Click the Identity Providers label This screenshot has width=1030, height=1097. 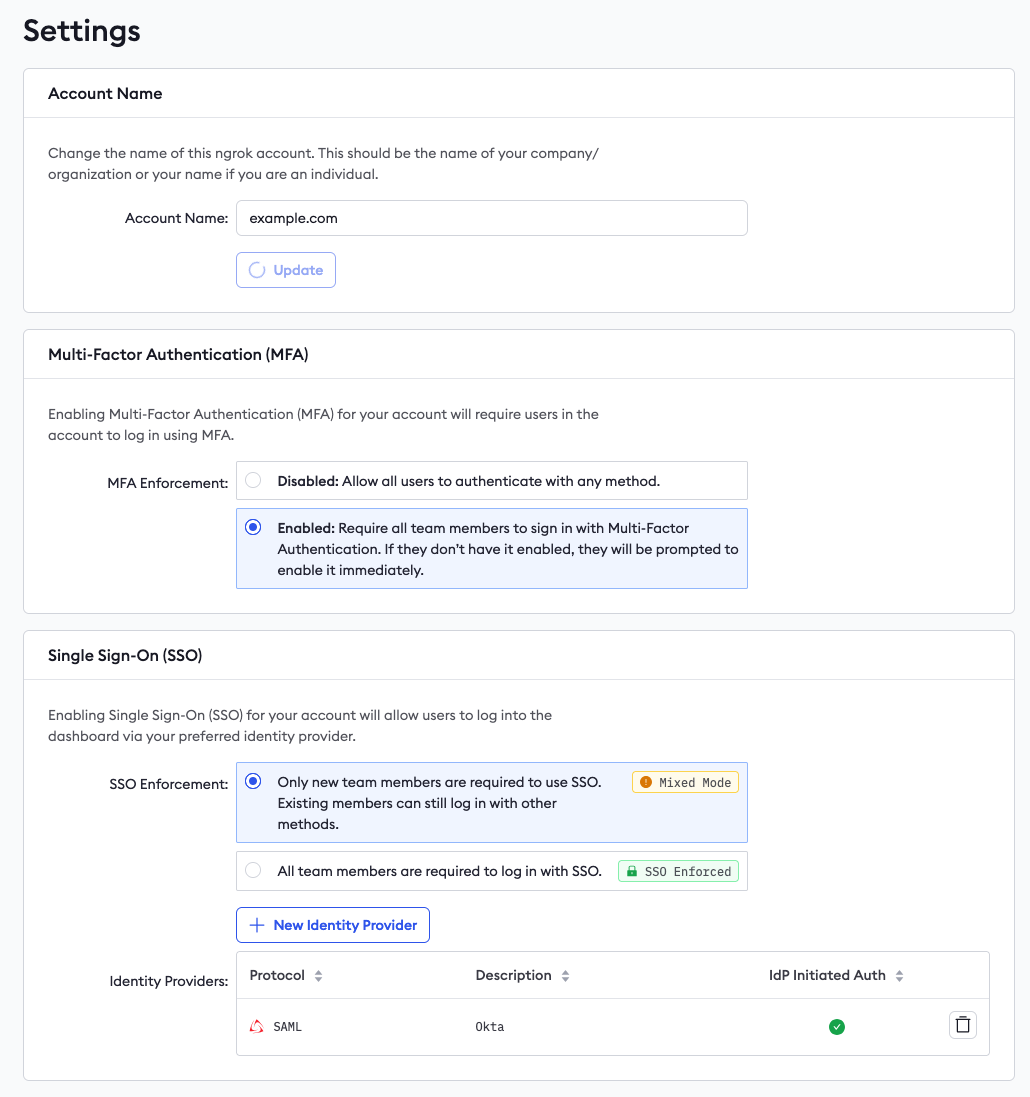[169, 981]
